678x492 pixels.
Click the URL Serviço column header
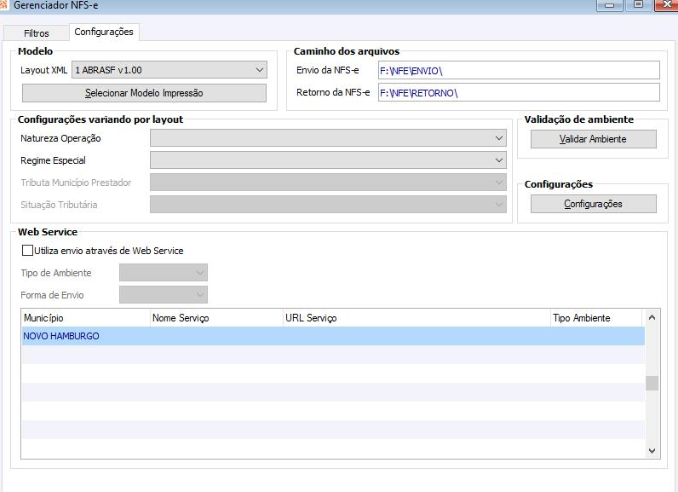coord(417,318)
